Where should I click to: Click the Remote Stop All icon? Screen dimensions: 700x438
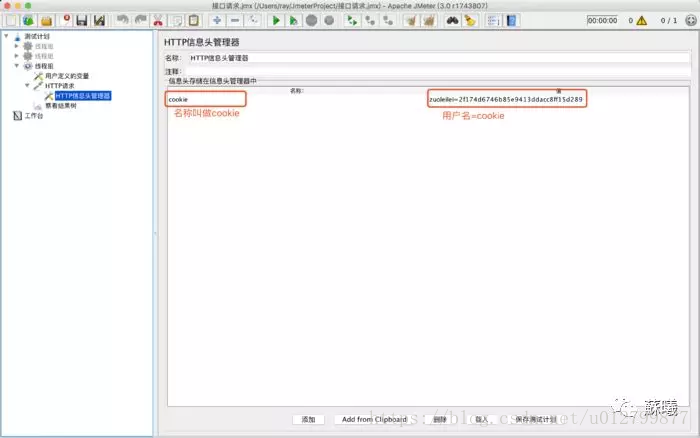coord(370,21)
